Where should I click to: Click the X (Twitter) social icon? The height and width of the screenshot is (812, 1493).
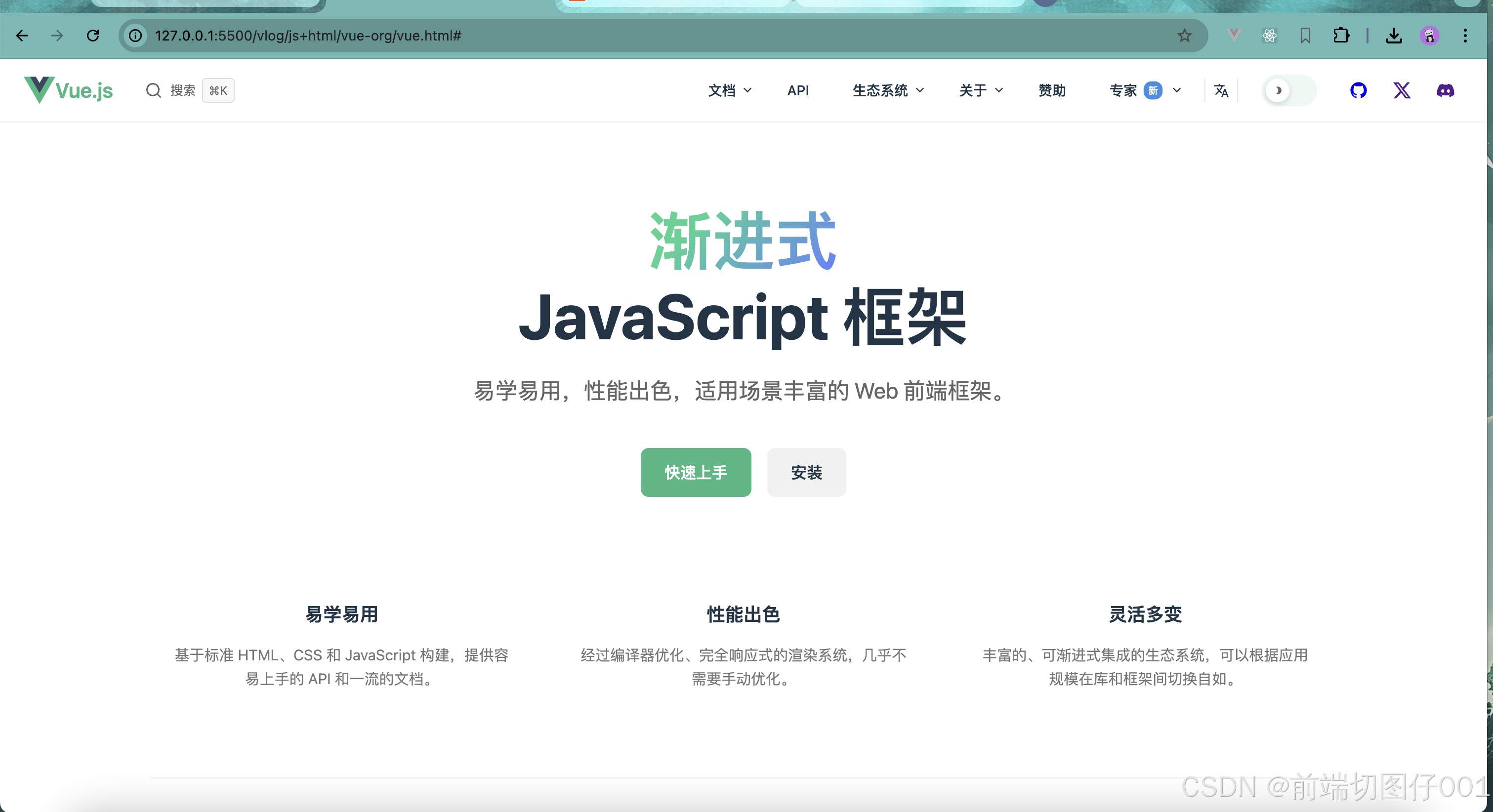coord(1402,90)
